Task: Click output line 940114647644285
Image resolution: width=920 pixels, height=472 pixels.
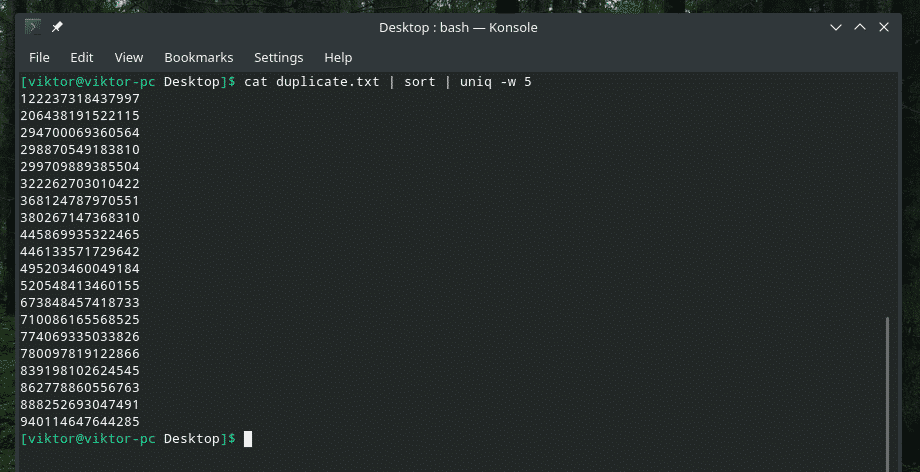Action: 80,421
